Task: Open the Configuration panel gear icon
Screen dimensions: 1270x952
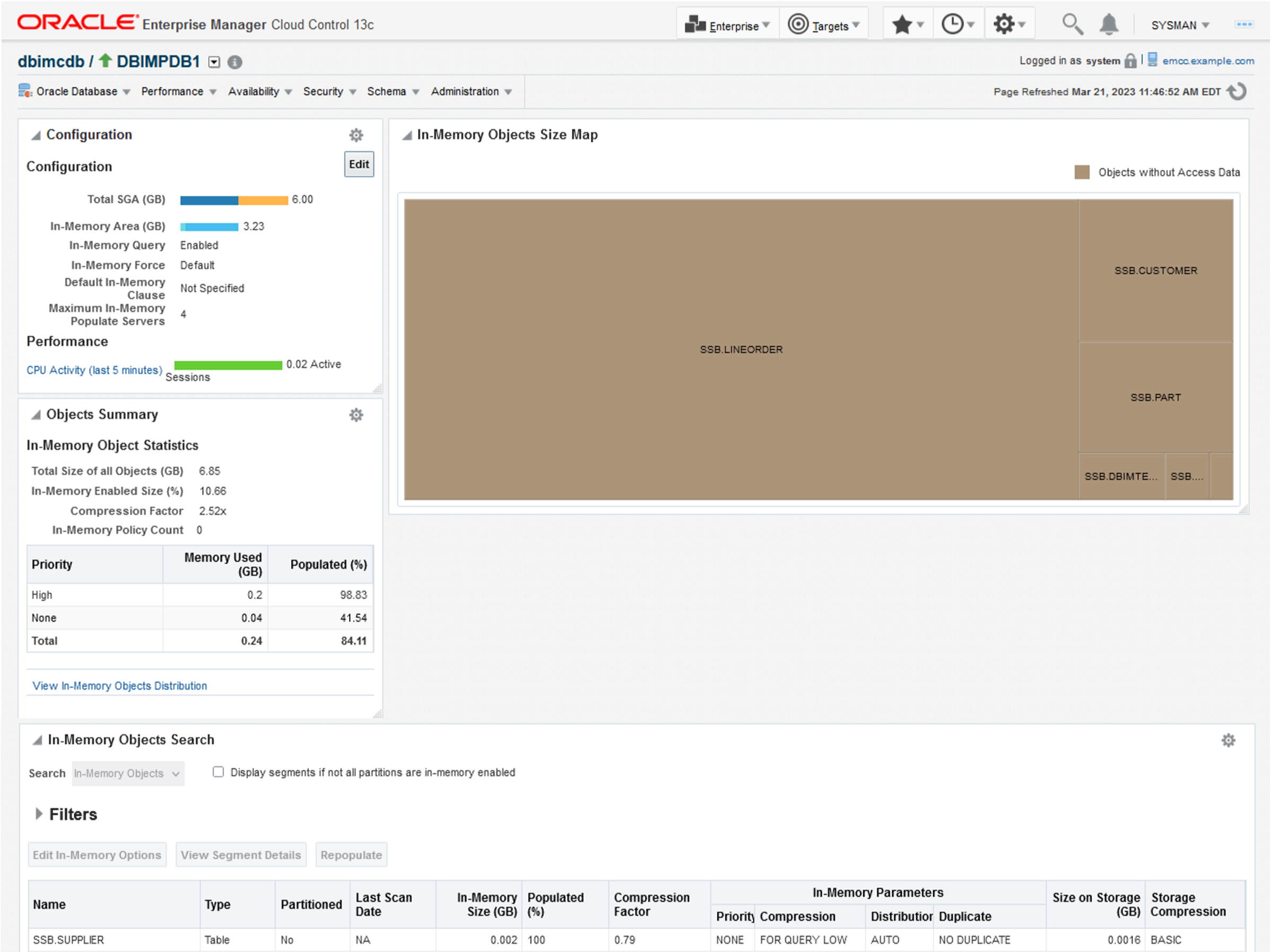Action: click(356, 135)
